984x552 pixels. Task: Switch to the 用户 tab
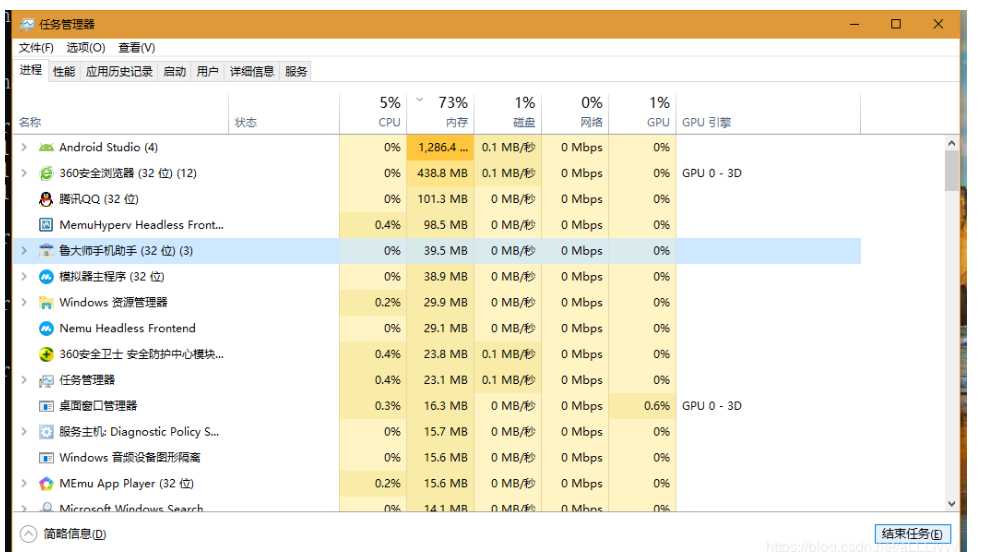(208, 72)
